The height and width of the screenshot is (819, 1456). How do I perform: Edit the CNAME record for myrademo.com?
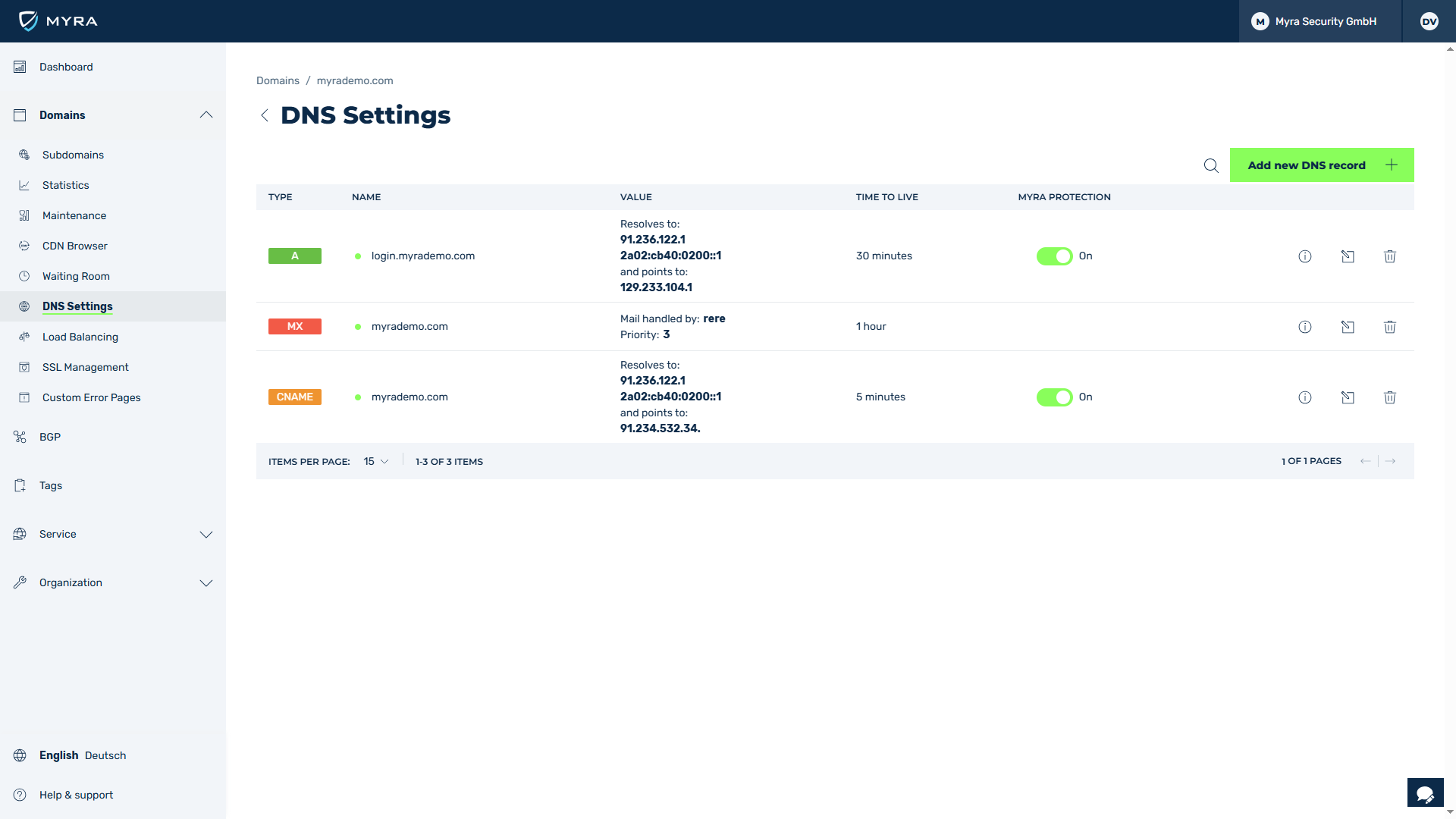pyautogui.click(x=1347, y=397)
